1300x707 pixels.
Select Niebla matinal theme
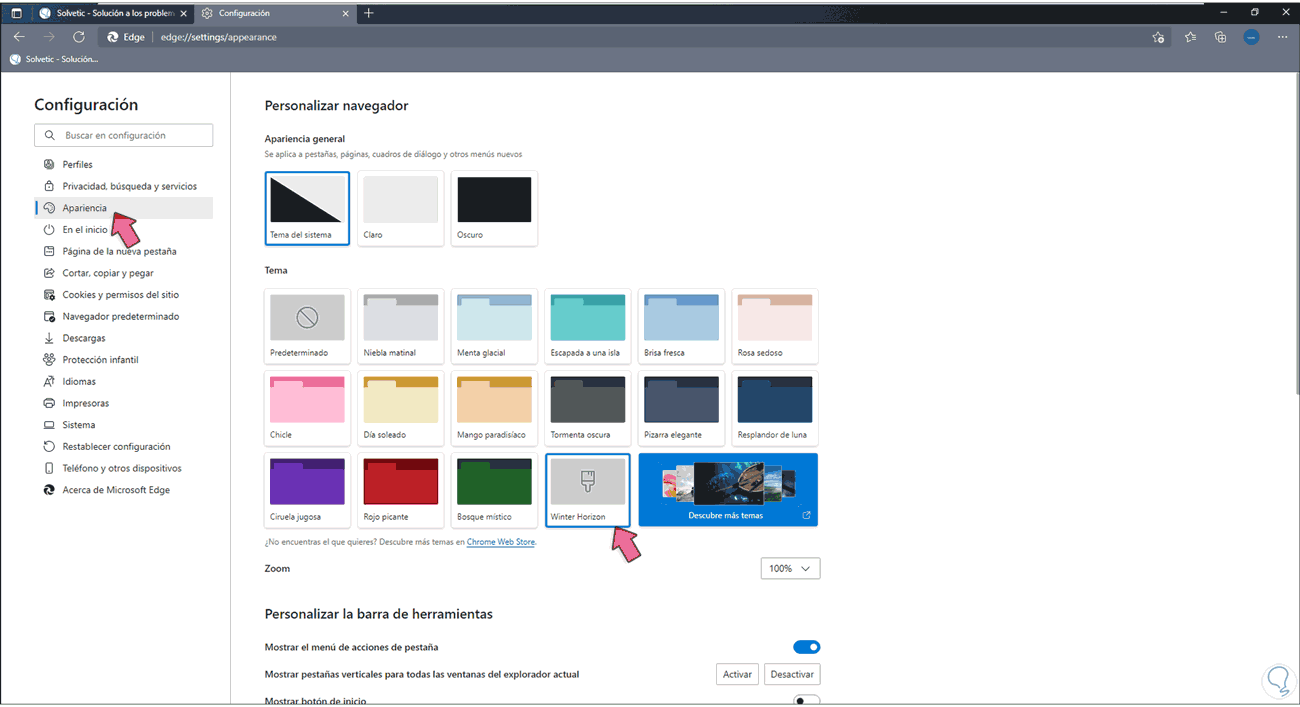[x=400, y=326]
